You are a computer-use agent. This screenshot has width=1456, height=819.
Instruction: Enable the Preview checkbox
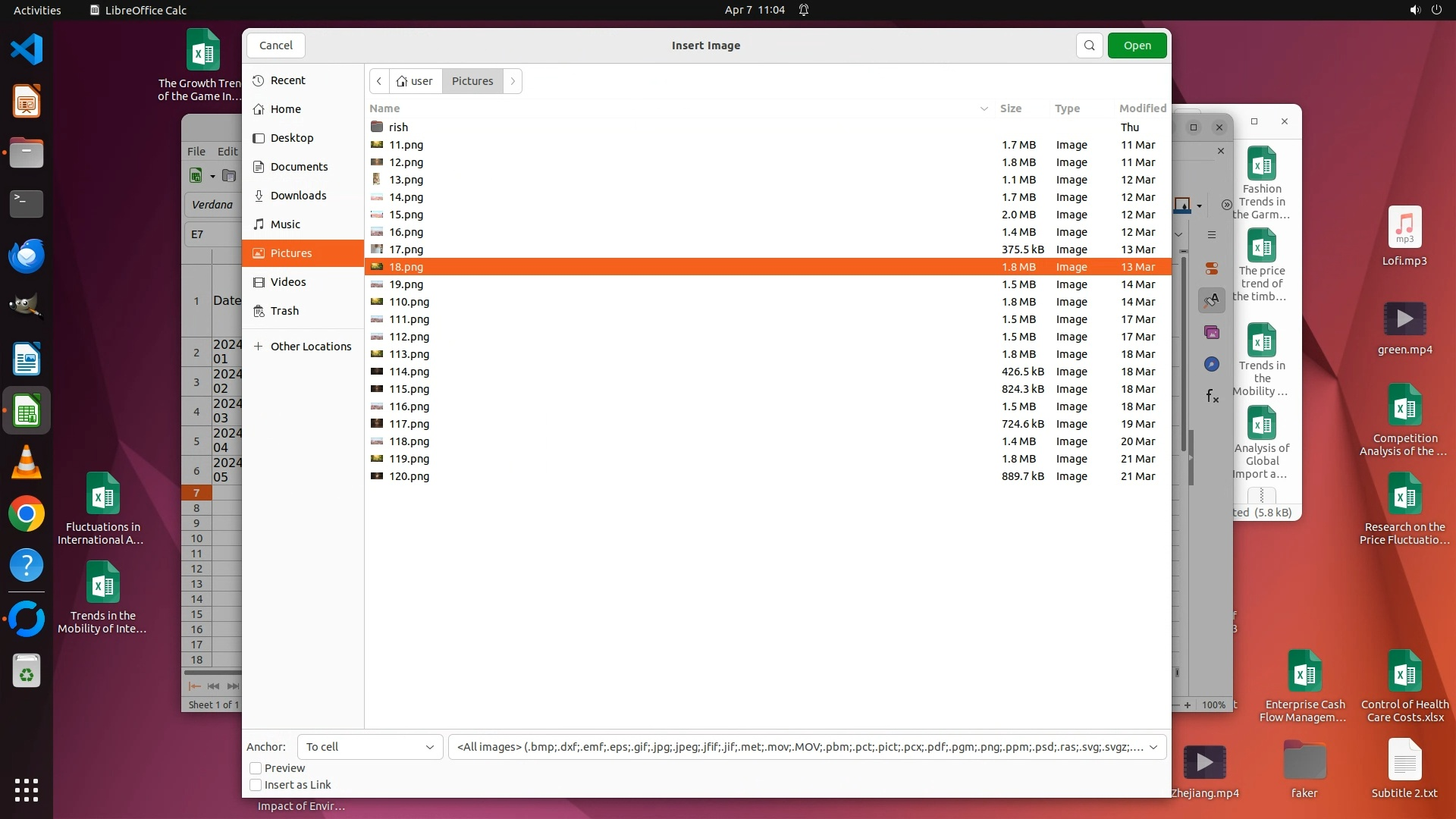coord(256,768)
